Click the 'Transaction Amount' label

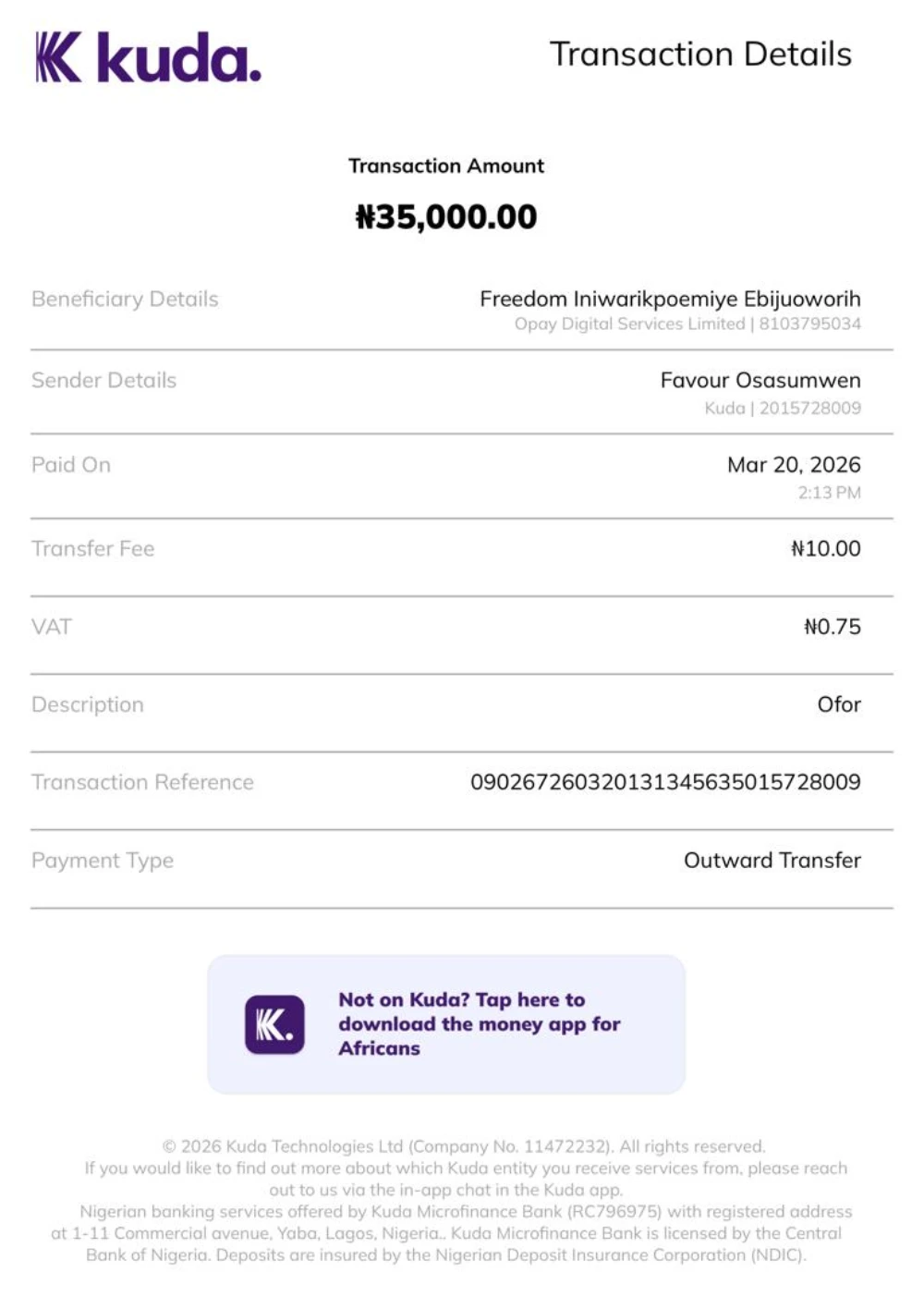446,166
